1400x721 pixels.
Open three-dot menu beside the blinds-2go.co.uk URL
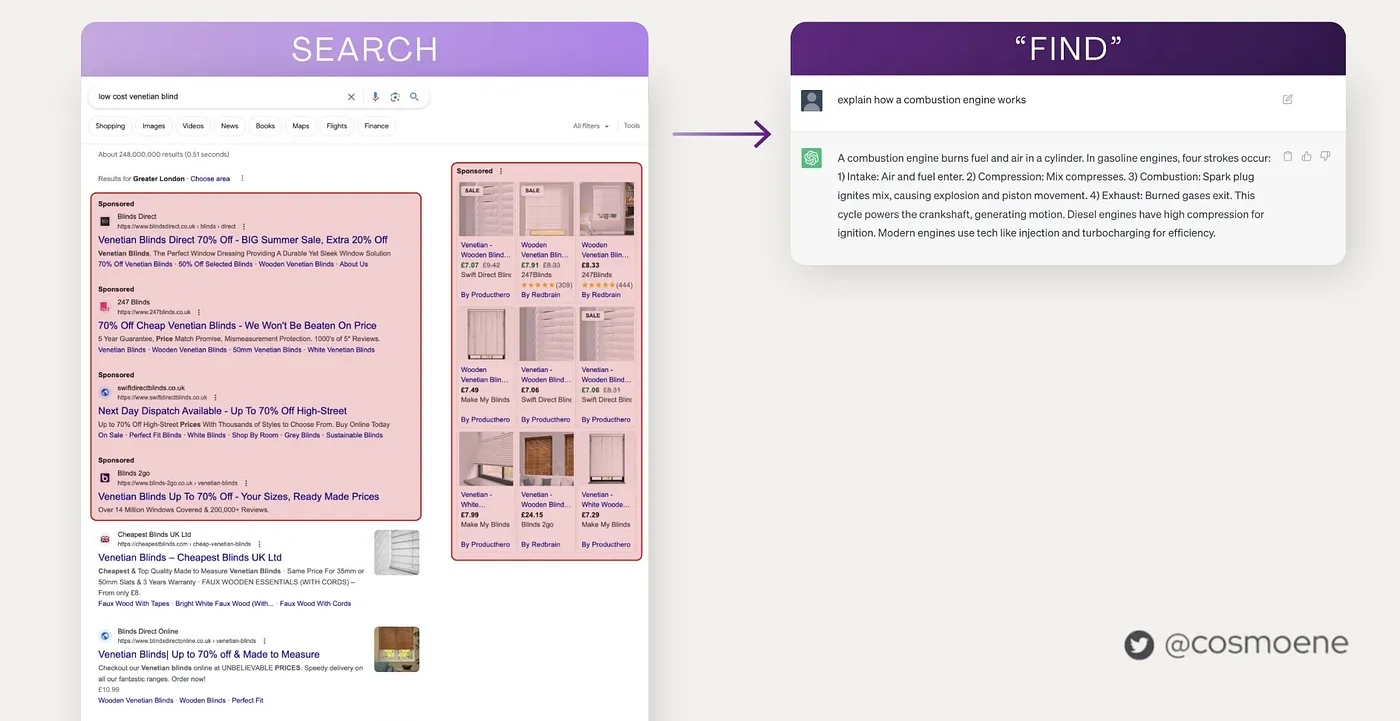pos(246,483)
